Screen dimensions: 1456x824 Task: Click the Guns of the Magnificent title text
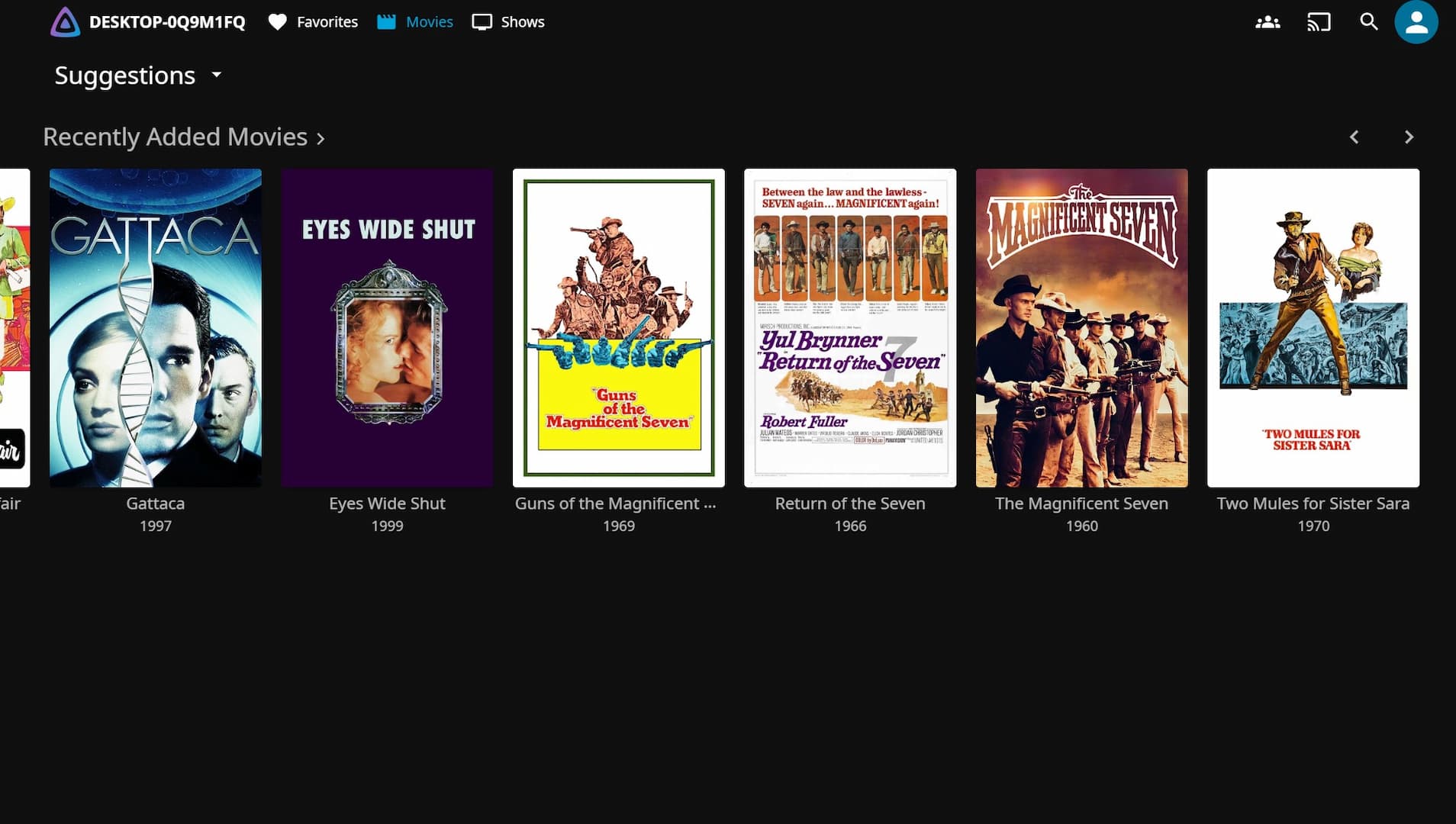click(x=615, y=504)
